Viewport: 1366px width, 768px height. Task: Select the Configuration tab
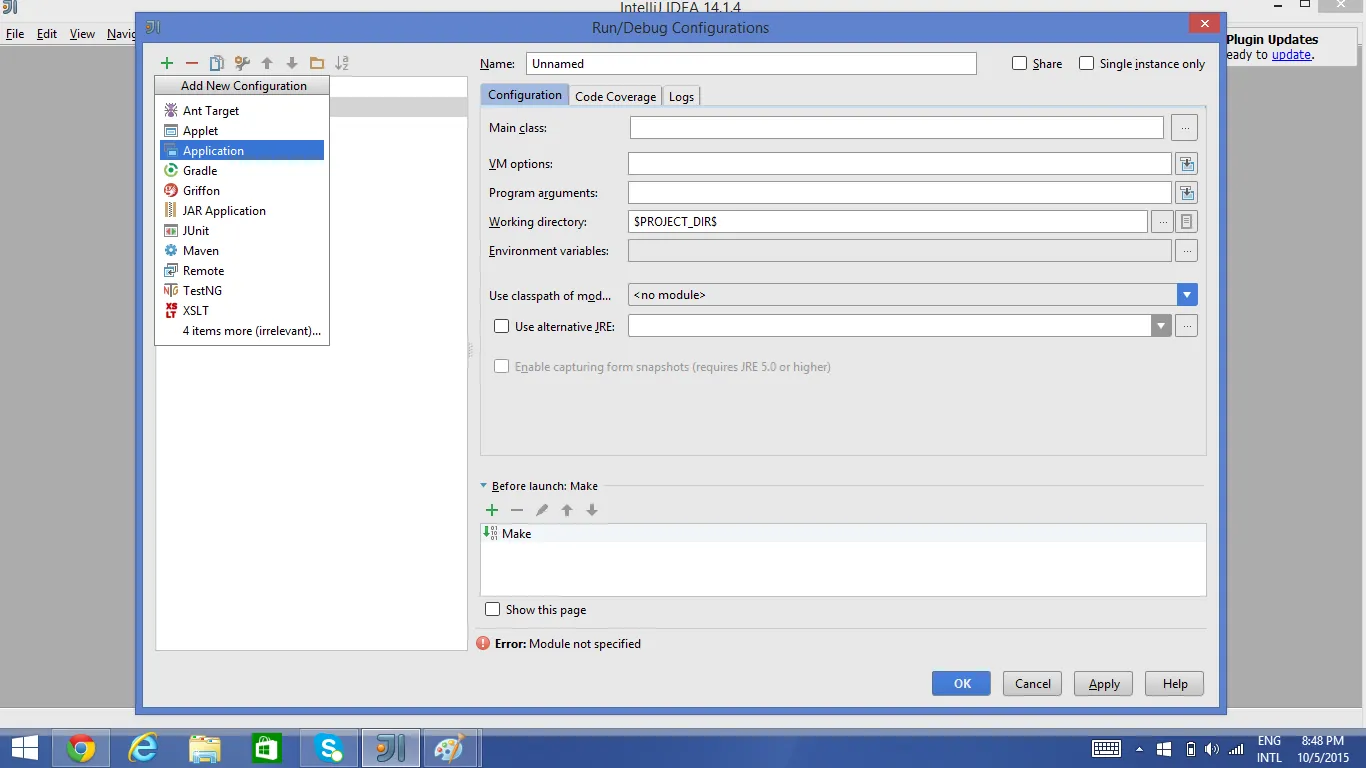pyautogui.click(x=525, y=95)
